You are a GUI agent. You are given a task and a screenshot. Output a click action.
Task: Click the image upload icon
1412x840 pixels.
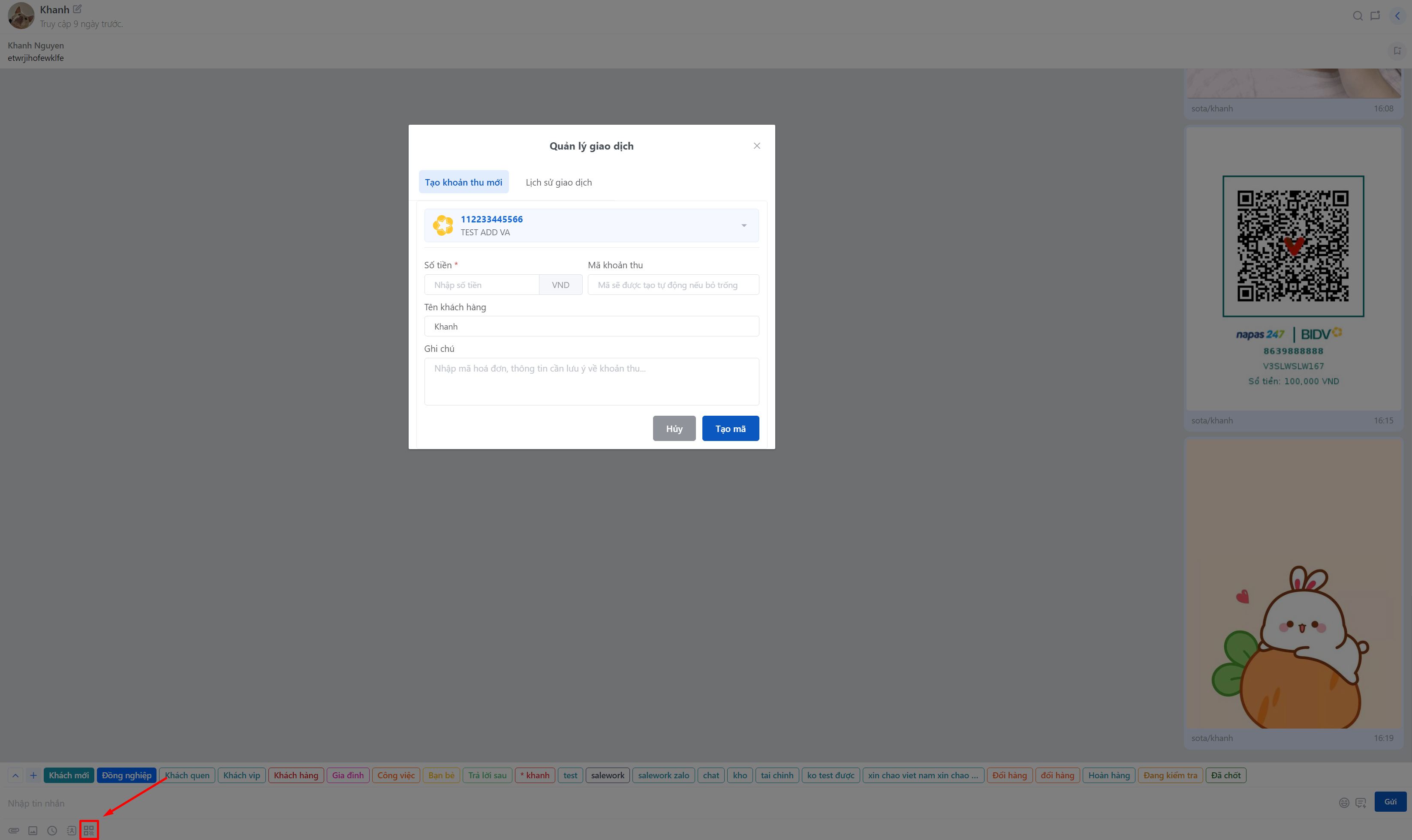click(33, 831)
